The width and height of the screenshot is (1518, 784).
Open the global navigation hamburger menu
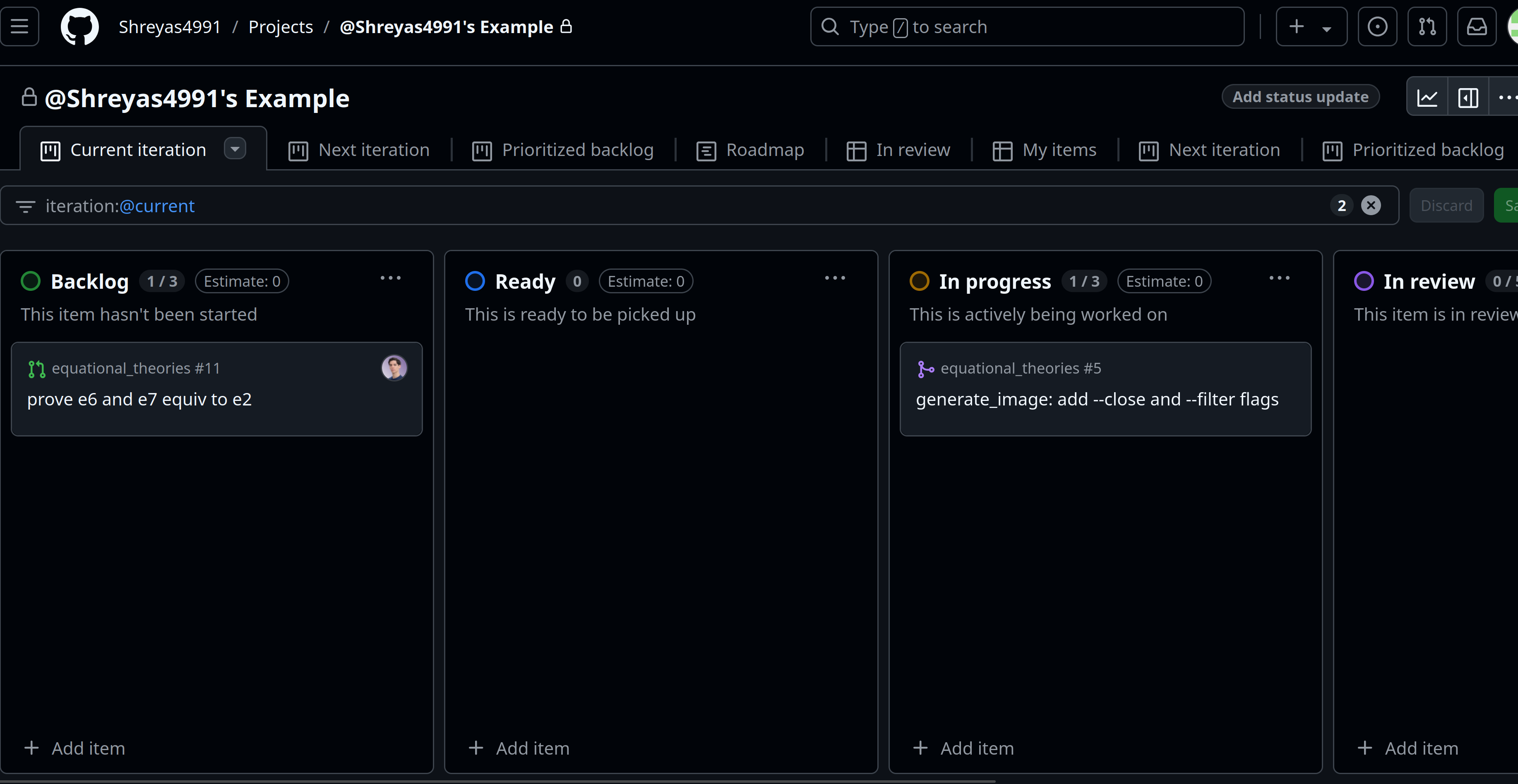[x=19, y=26]
